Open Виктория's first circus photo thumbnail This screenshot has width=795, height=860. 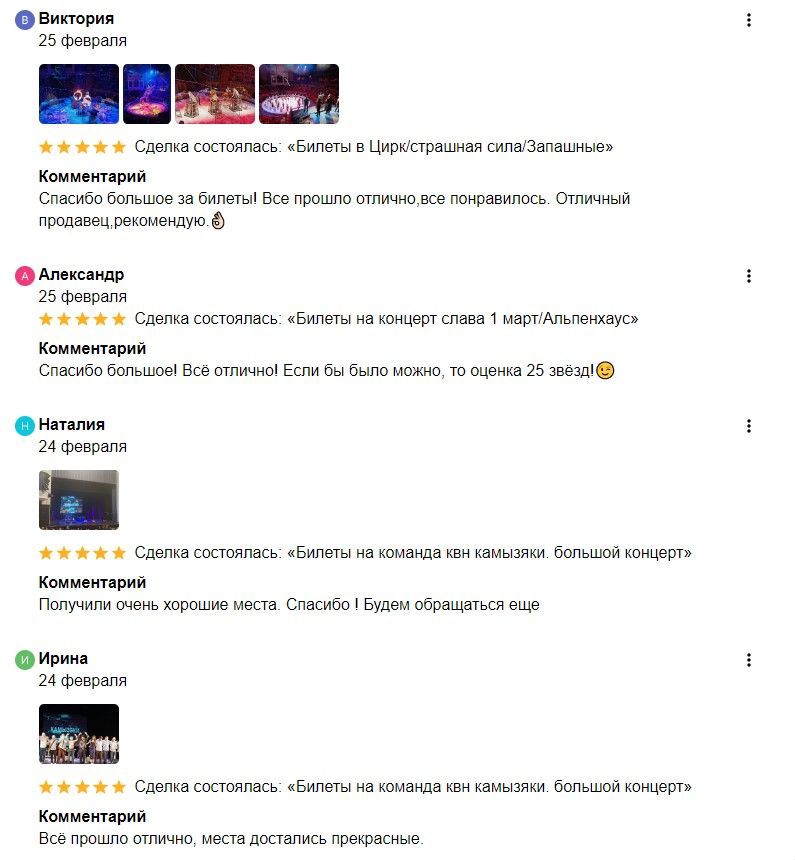79,94
